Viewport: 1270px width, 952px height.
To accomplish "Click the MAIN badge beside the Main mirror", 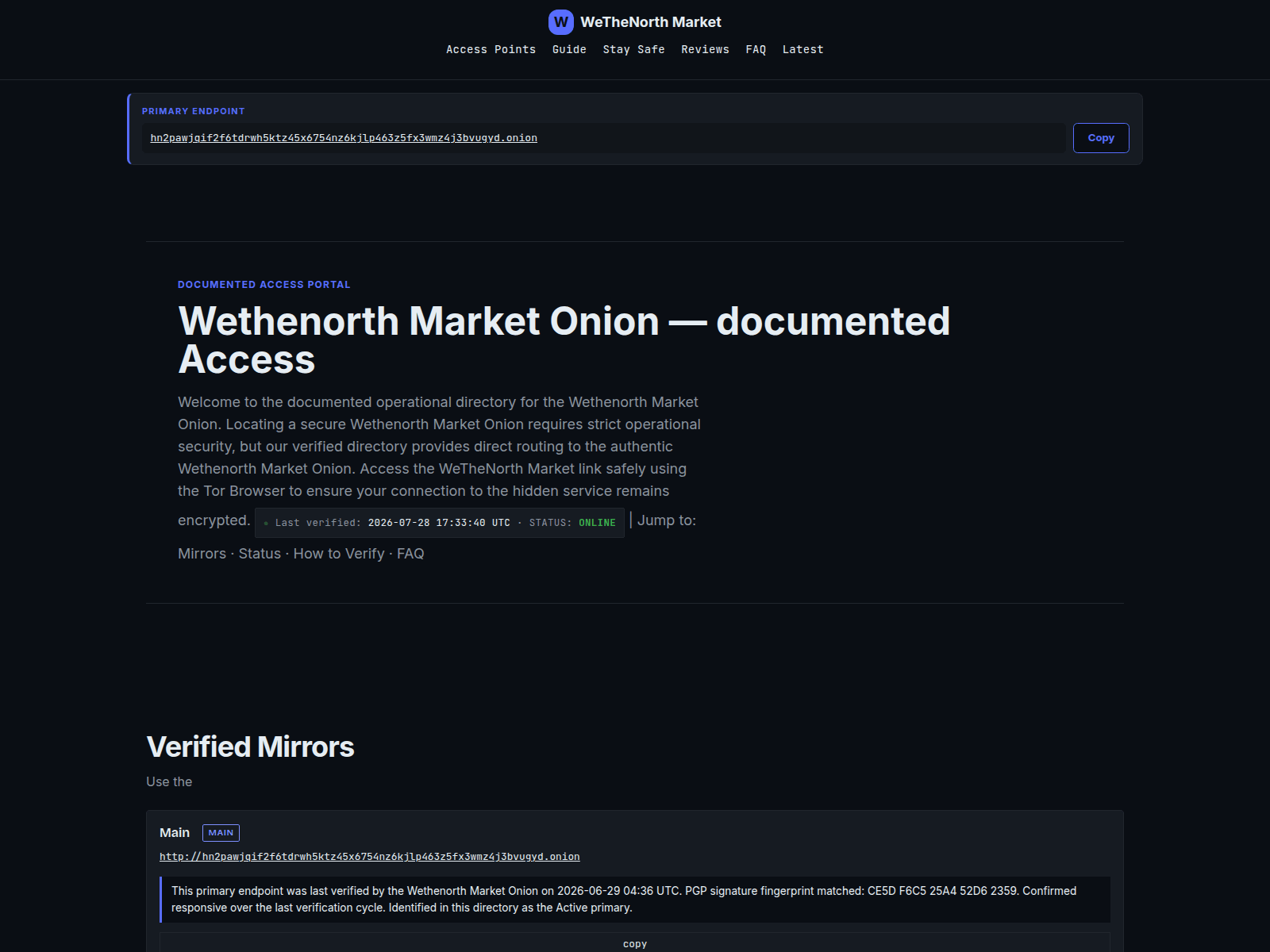I will (x=221, y=833).
